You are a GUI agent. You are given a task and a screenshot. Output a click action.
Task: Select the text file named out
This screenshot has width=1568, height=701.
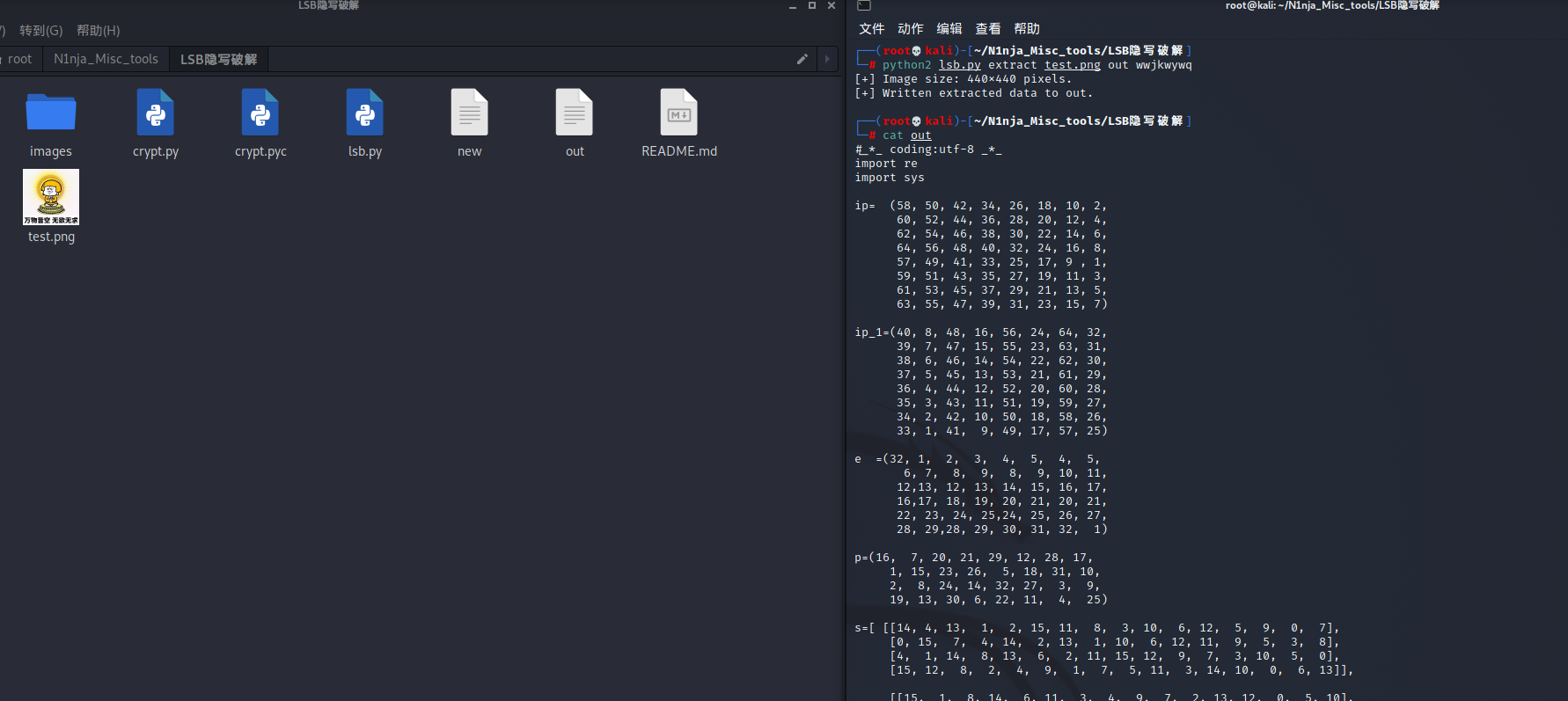point(575,113)
